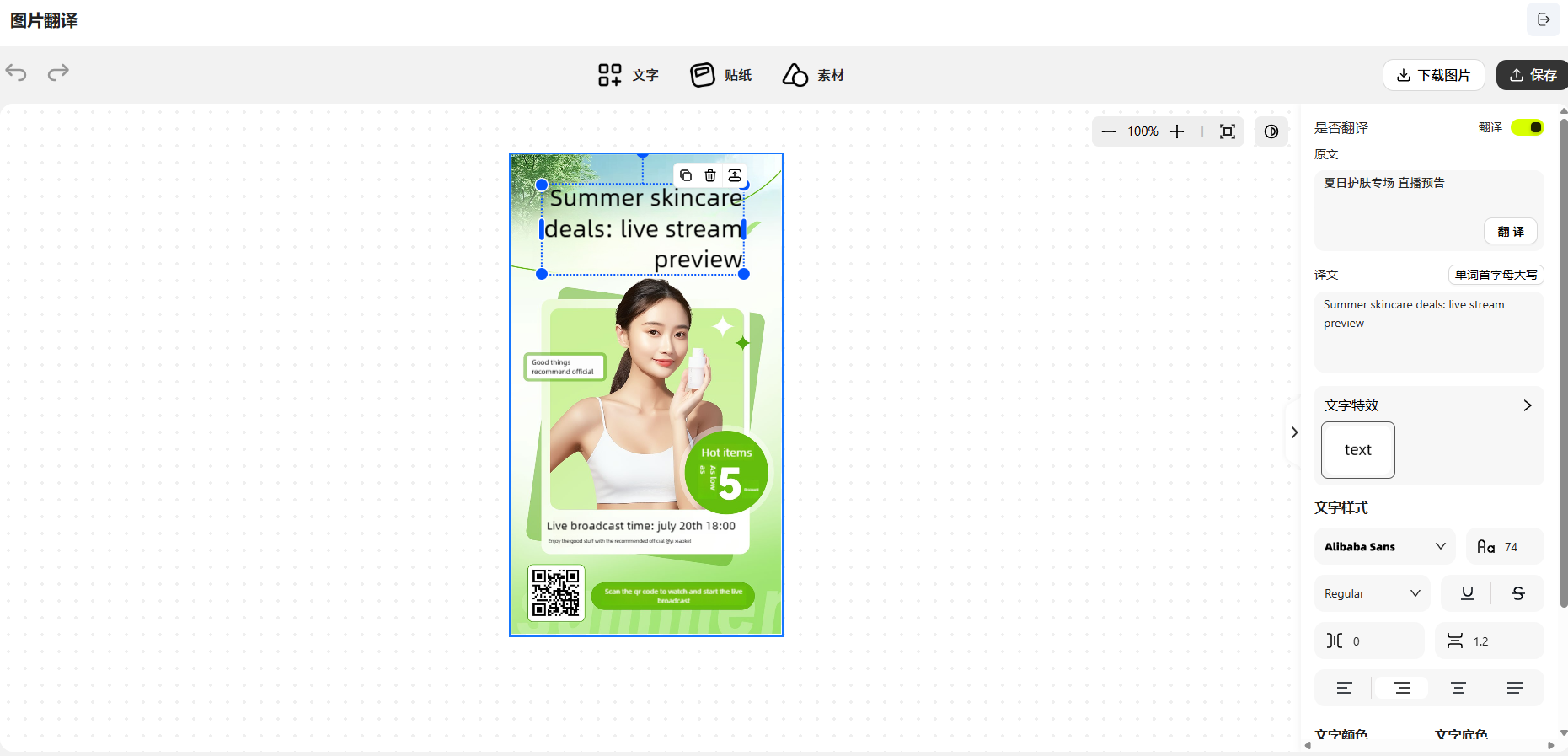1568x756 pixels.
Task: Toggle strikethrough text formatting
Action: (x=1518, y=593)
